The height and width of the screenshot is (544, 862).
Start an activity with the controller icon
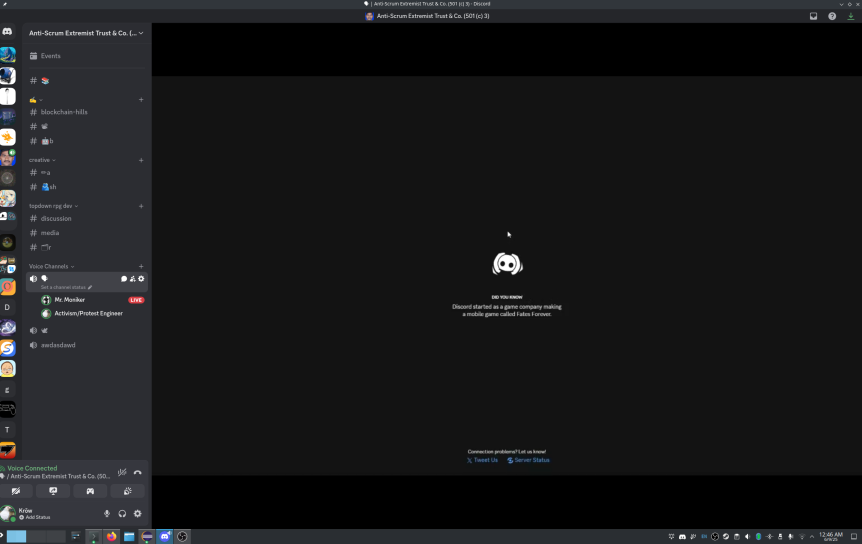point(90,491)
